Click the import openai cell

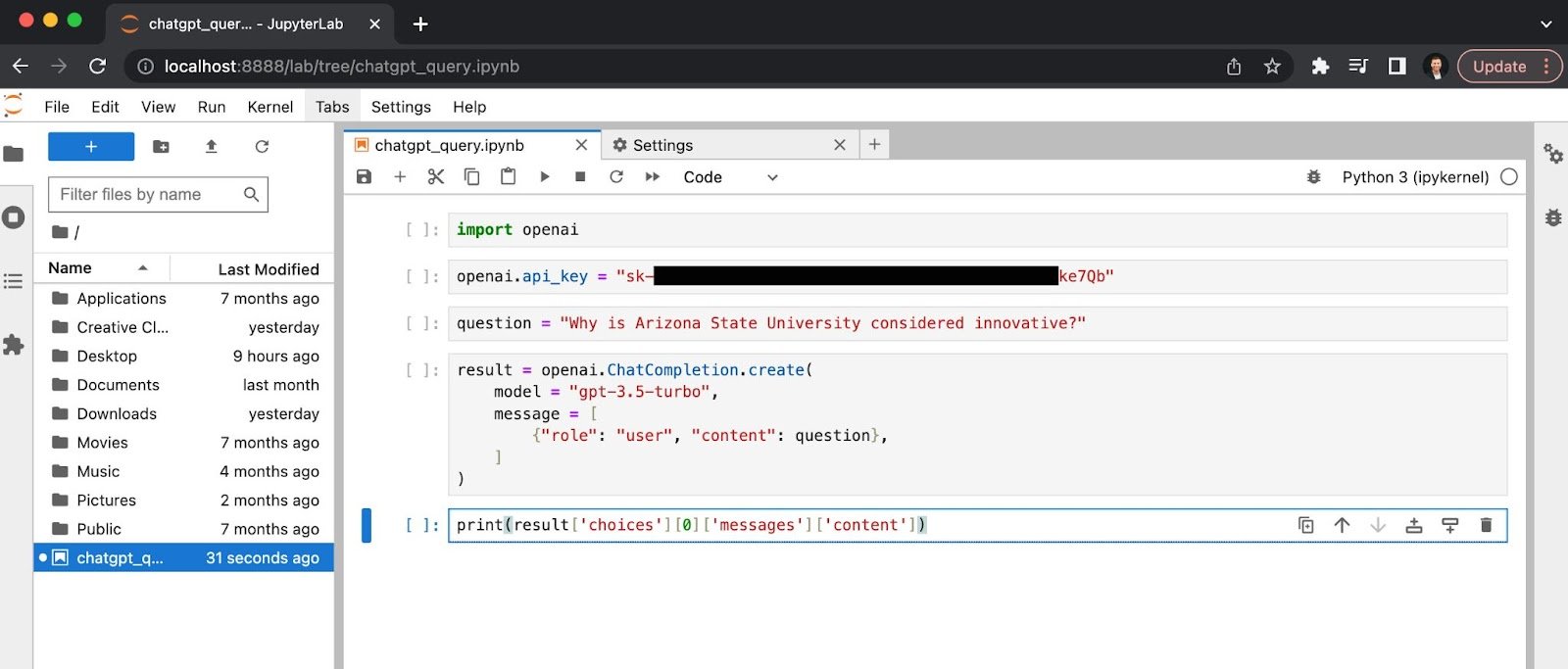tap(977, 229)
